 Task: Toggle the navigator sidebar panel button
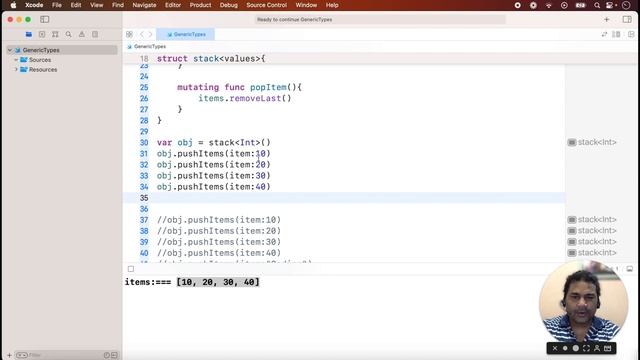pos(44,19)
